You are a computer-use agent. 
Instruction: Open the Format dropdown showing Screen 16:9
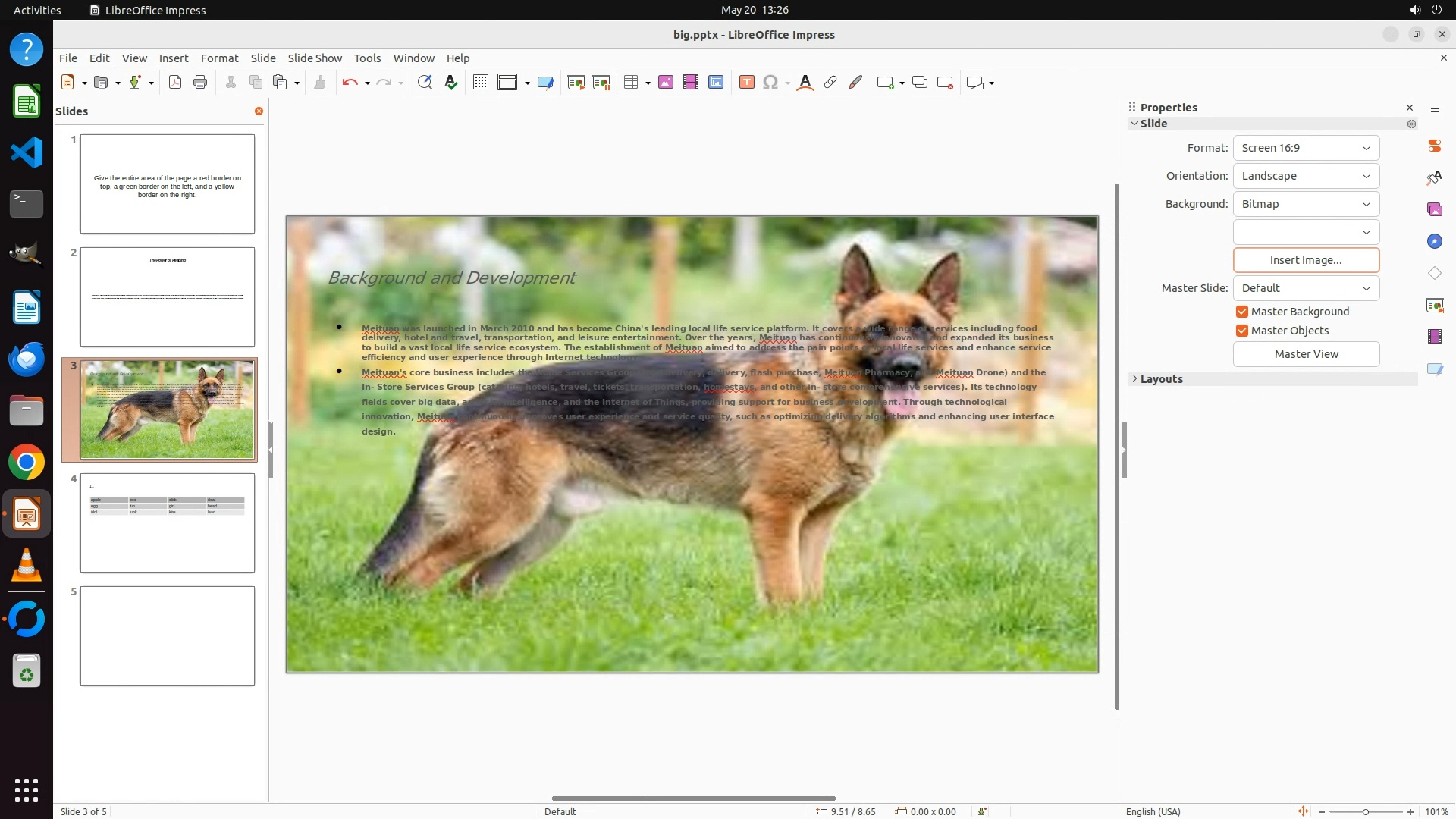coord(1306,148)
